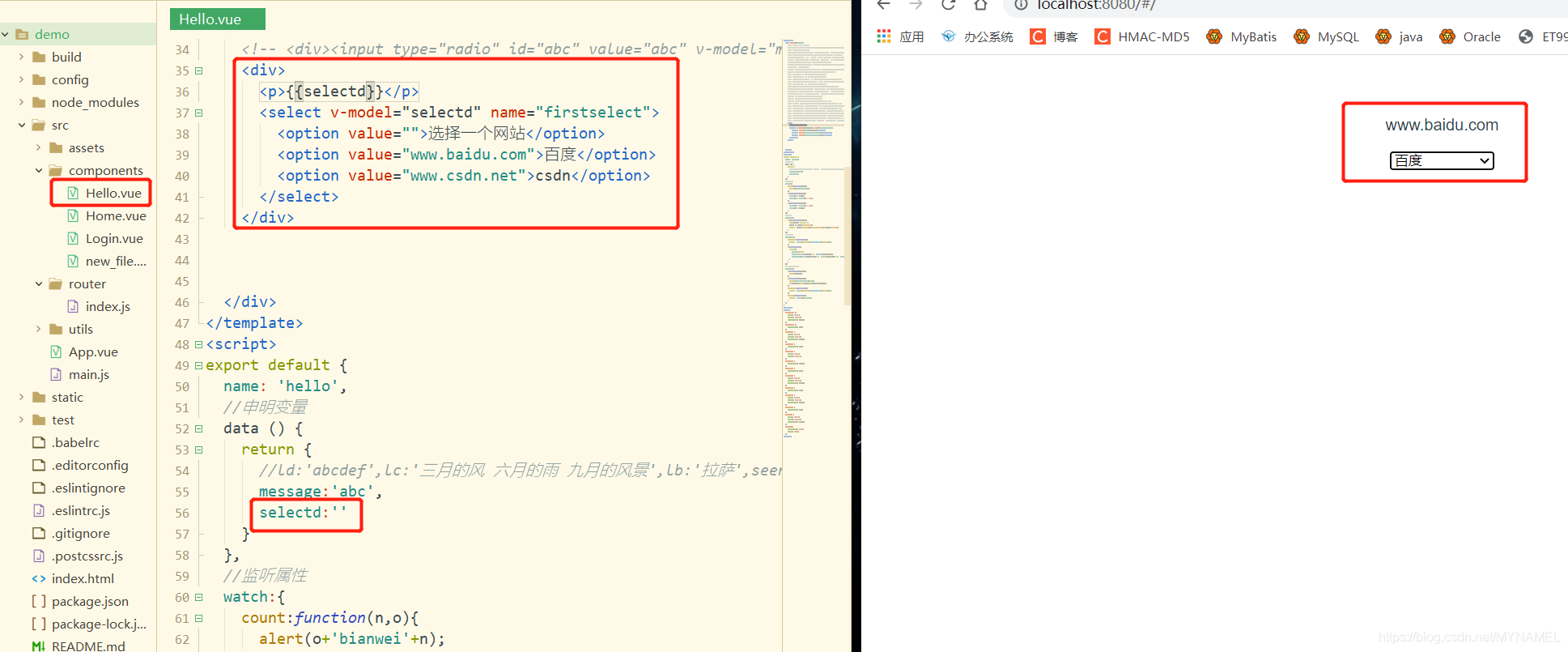Fold the select block at line 37
This screenshot has width=1568, height=652.
coord(198,113)
